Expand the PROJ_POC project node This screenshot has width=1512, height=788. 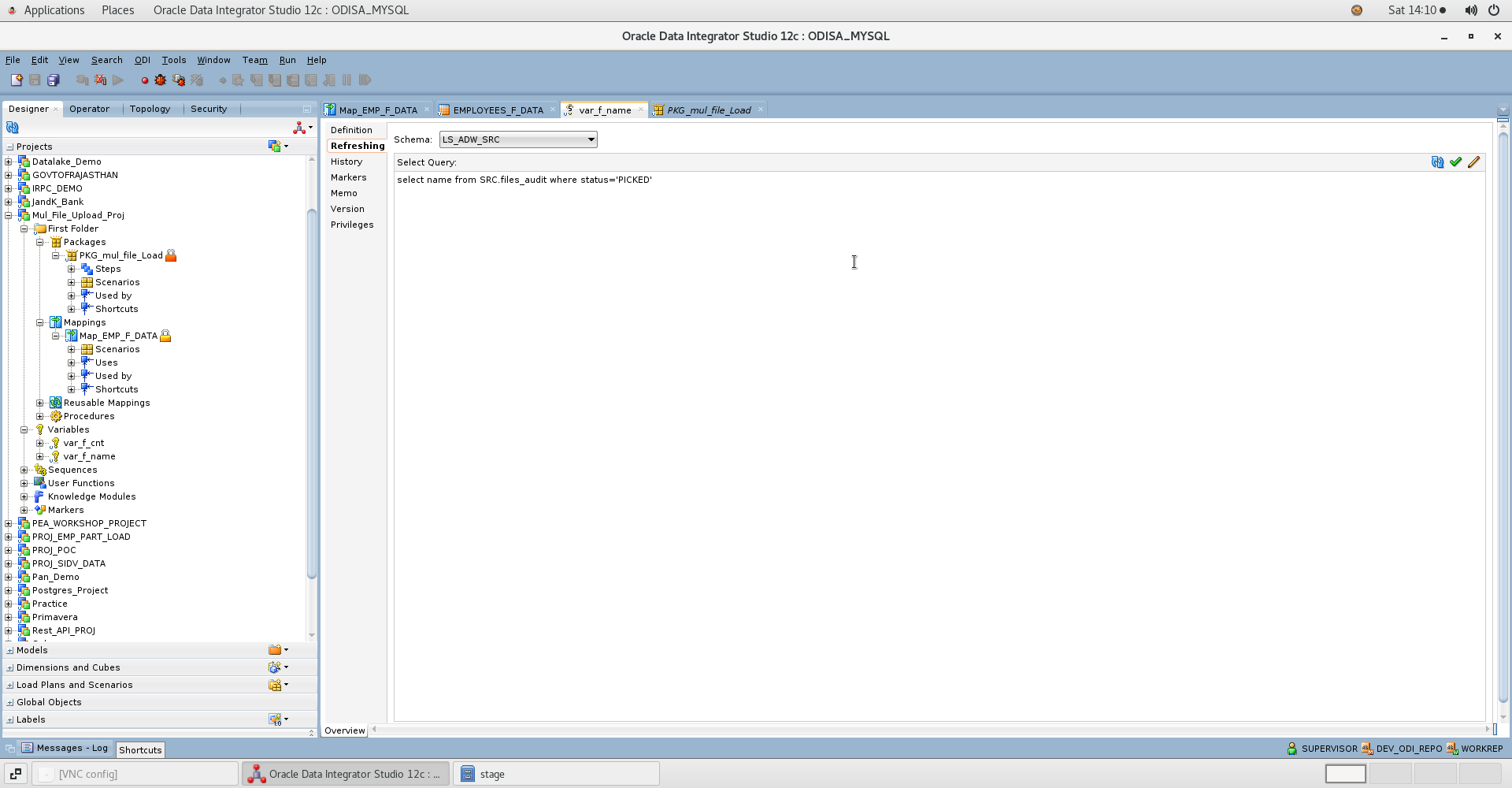9,550
